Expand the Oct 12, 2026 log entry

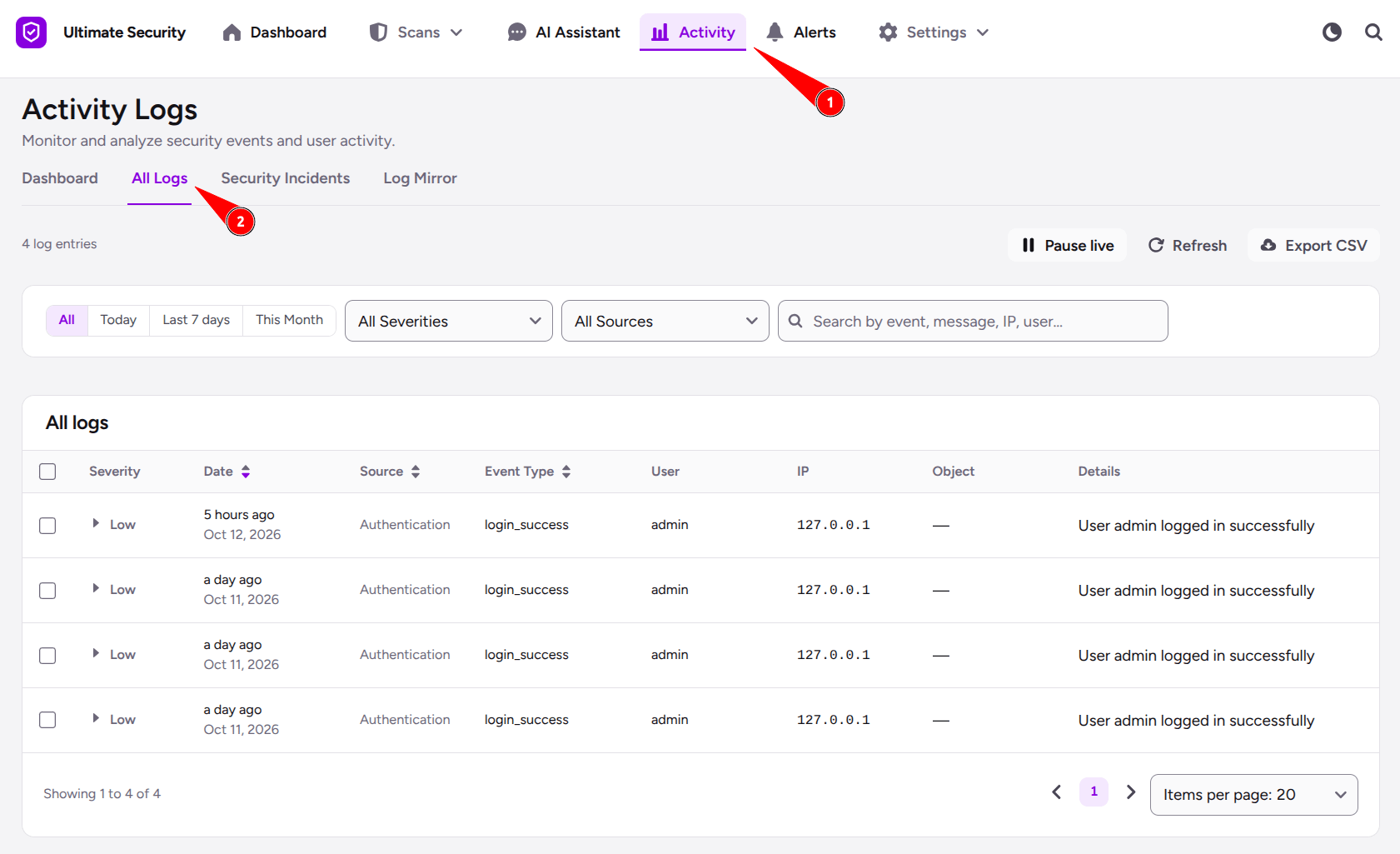(96, 523)
